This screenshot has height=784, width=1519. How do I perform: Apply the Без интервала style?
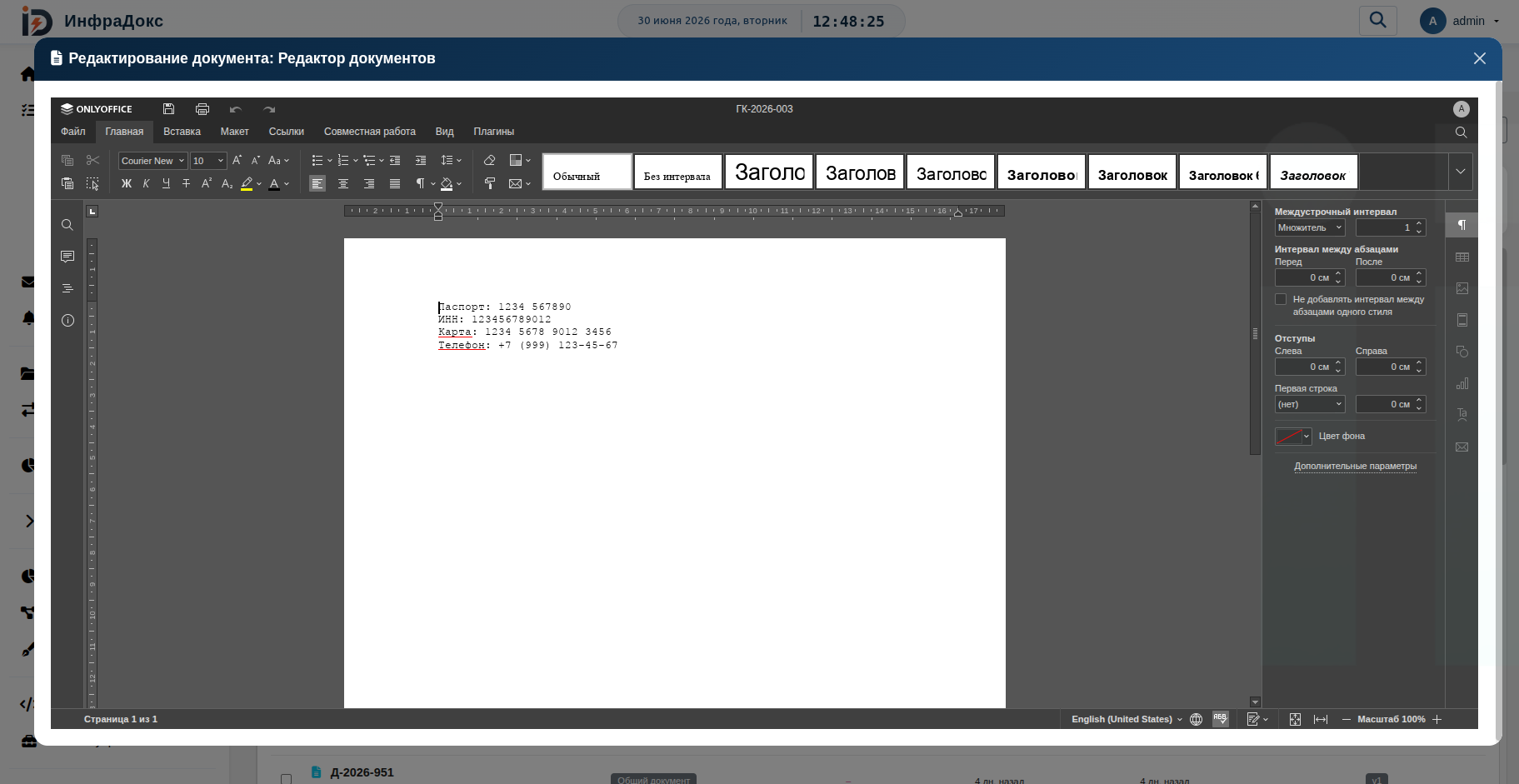pyautogui.click(x=677, y=172)
